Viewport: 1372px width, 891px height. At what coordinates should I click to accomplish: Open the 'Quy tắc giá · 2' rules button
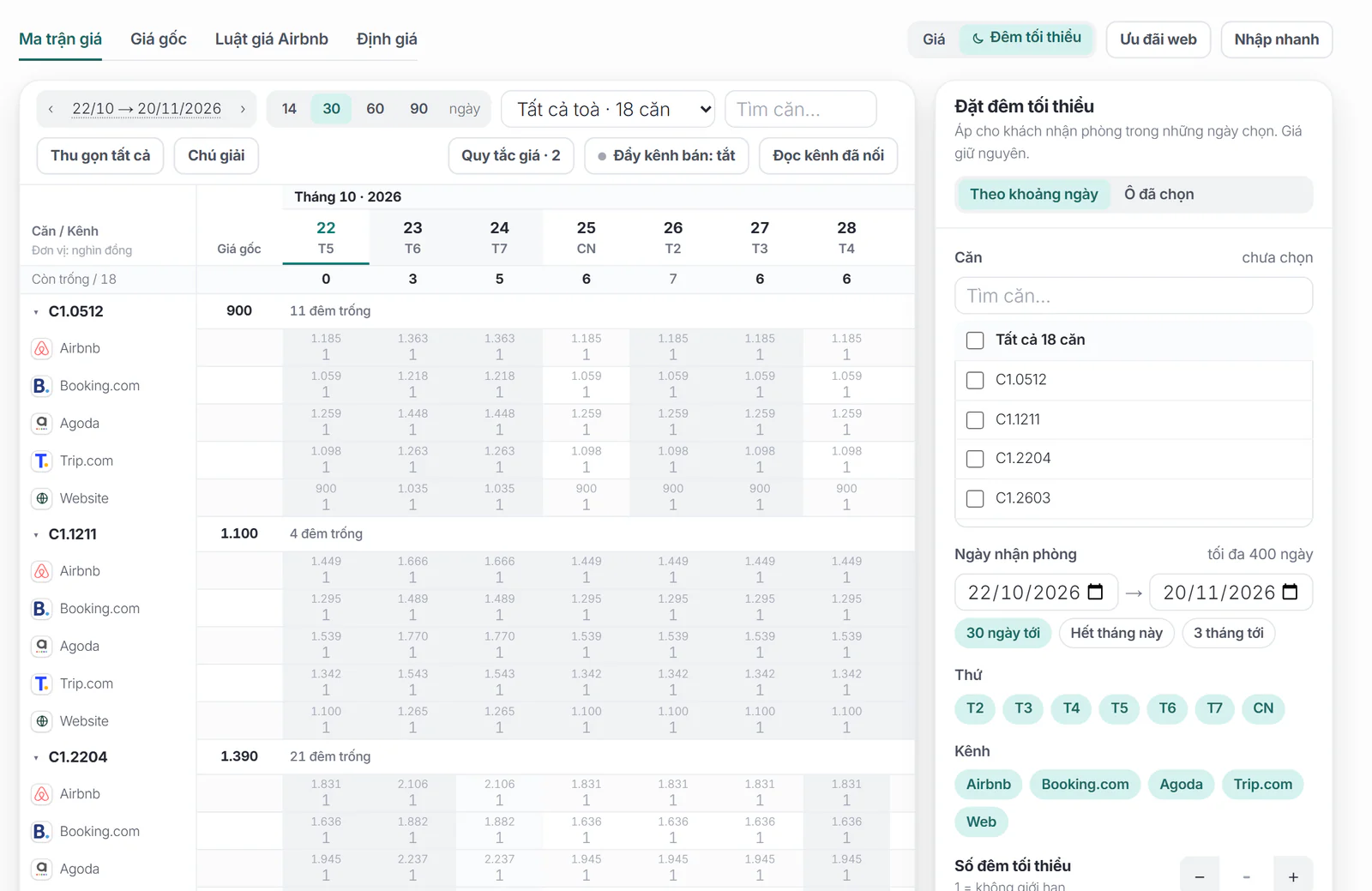click(x=511, y=155)
